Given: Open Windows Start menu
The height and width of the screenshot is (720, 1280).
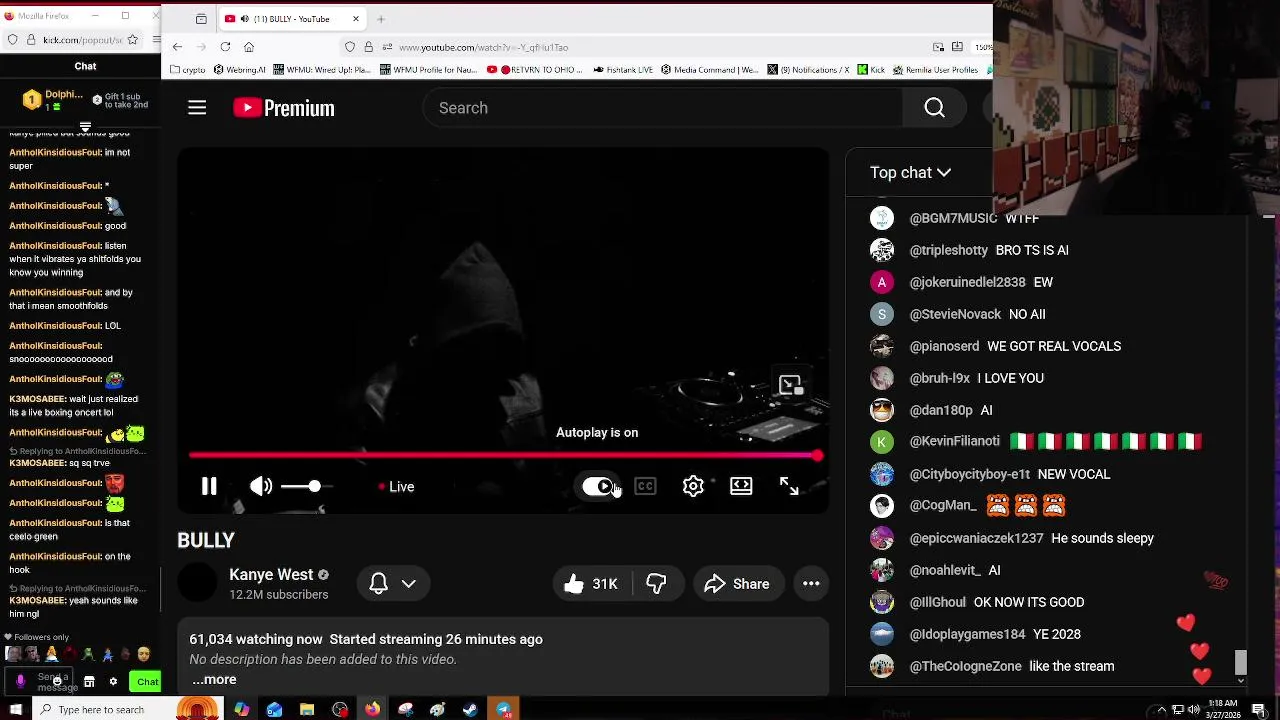Looking at the screenshot, I should click(15, 709).
